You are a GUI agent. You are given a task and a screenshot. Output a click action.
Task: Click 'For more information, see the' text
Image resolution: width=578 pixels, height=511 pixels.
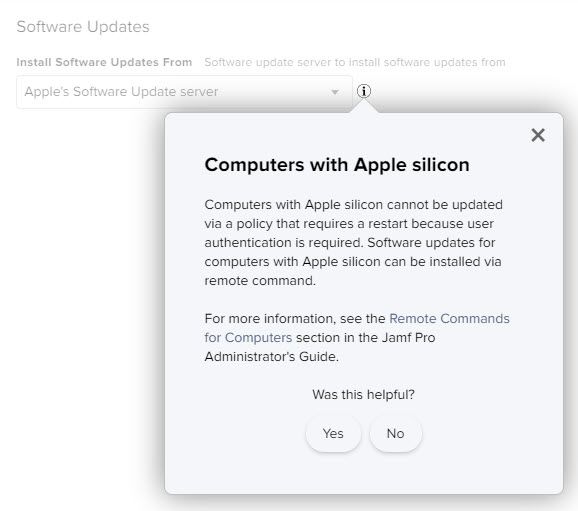coord(295,319)
